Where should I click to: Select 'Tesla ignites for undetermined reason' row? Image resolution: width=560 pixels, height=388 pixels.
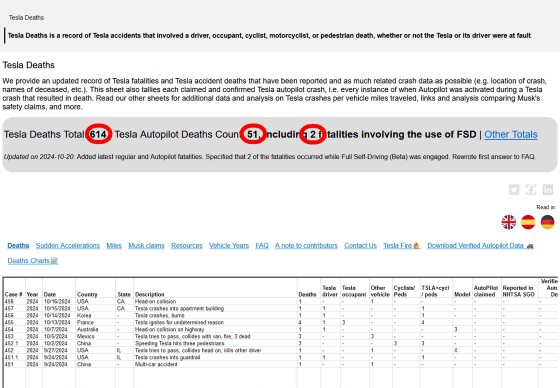(179, 322)
